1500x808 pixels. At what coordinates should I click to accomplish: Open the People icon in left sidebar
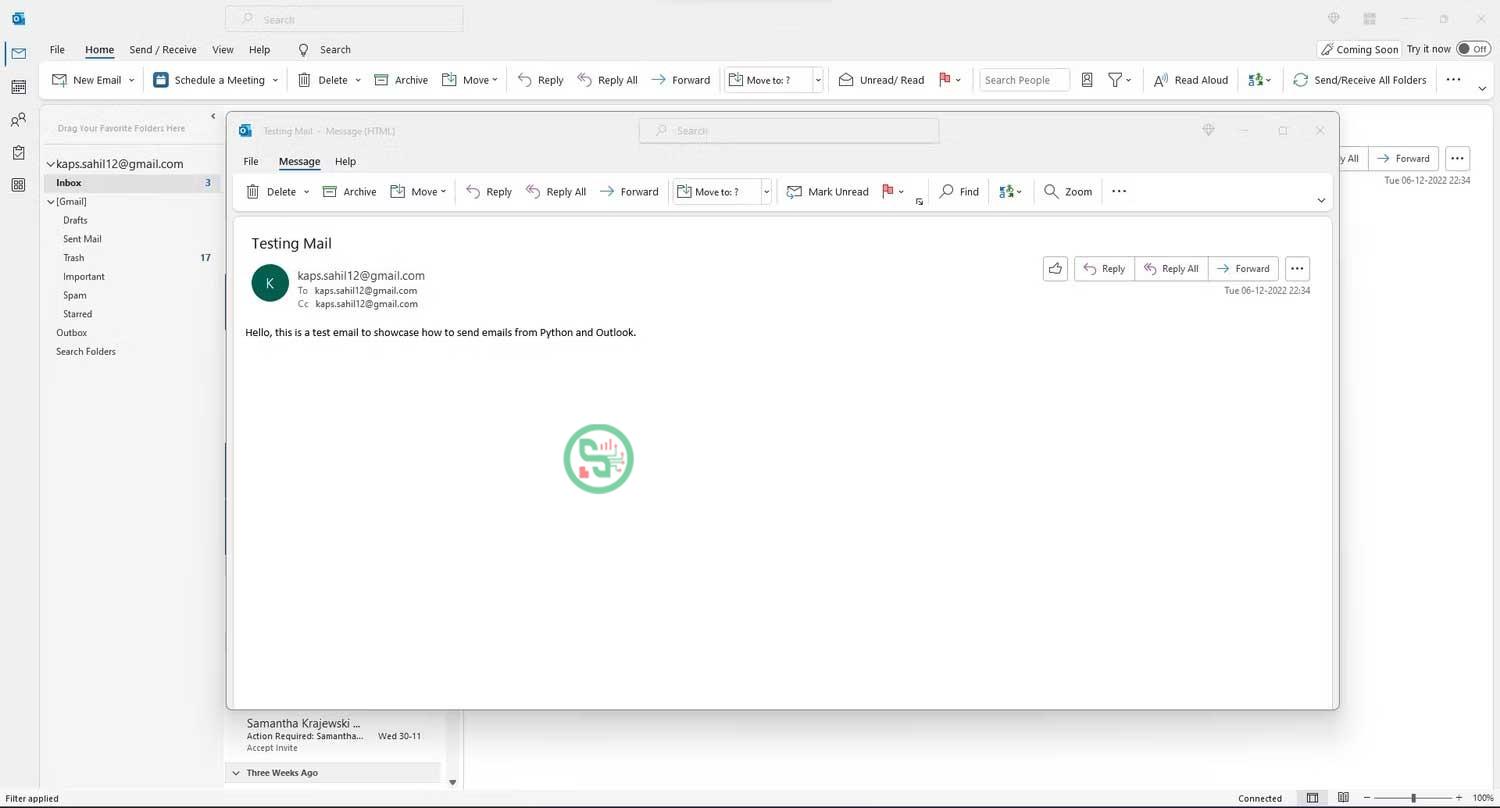pyautogui.click(x=18, y=119)
